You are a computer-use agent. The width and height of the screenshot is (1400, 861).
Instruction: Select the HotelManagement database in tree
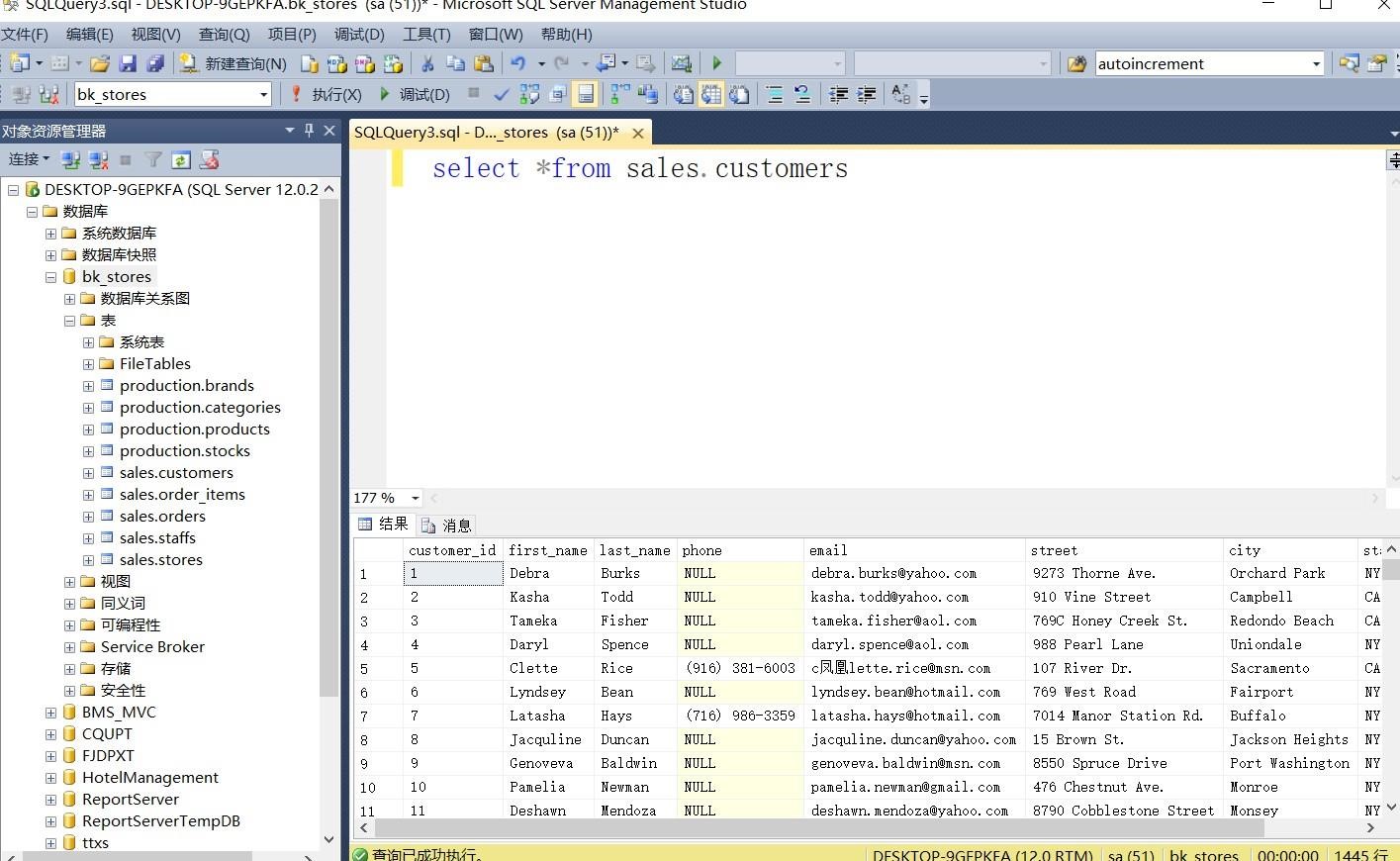click(149, 778)
